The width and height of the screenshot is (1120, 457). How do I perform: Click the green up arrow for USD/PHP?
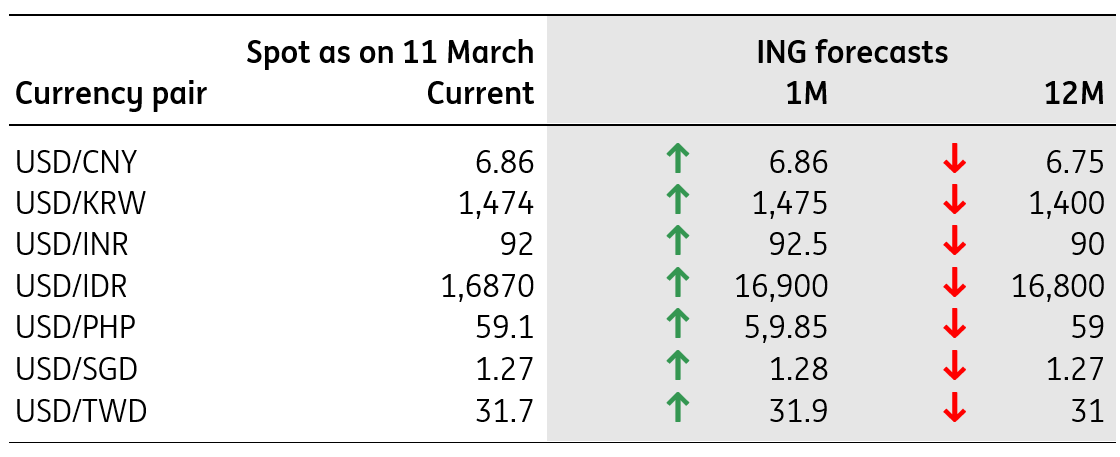(x=677, y=326)
